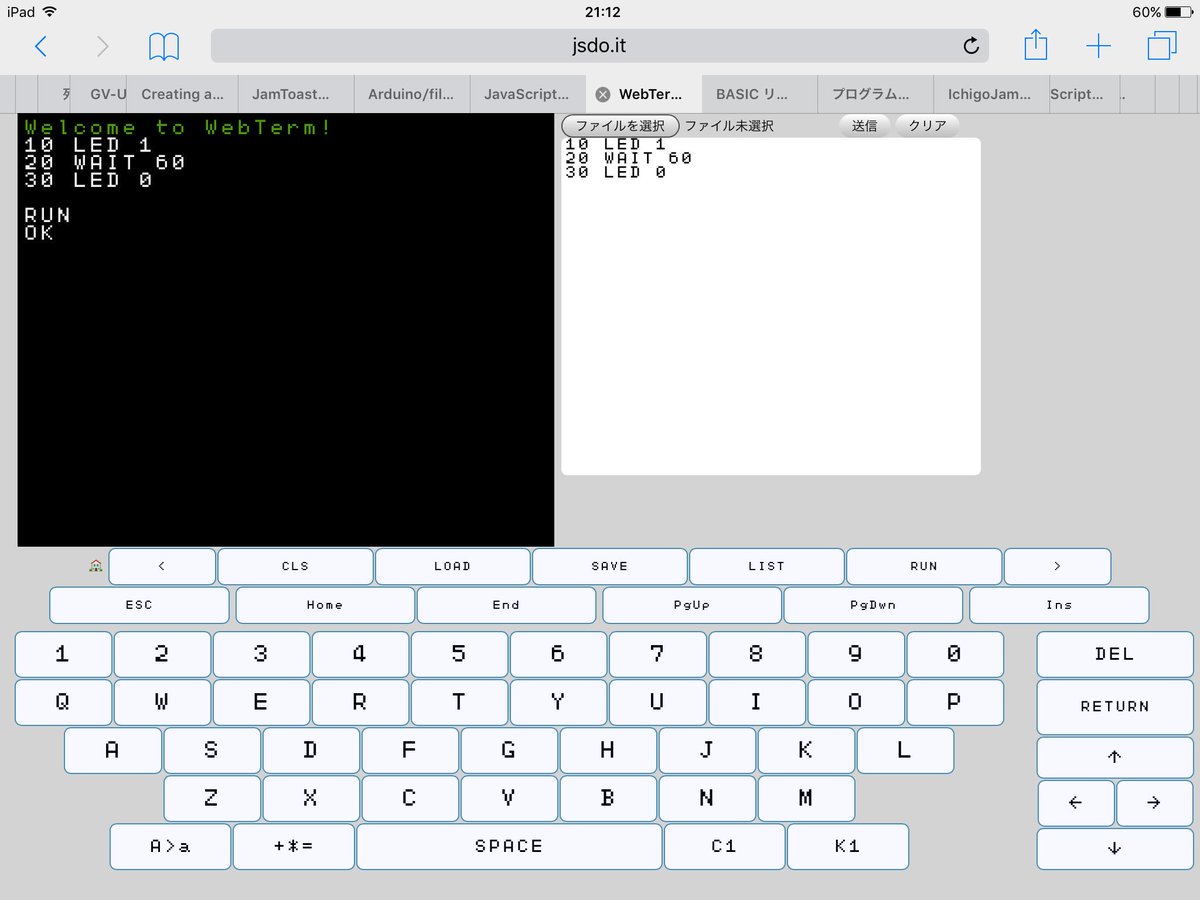
Task: Tap the RUN key
Action: point(924,566)
